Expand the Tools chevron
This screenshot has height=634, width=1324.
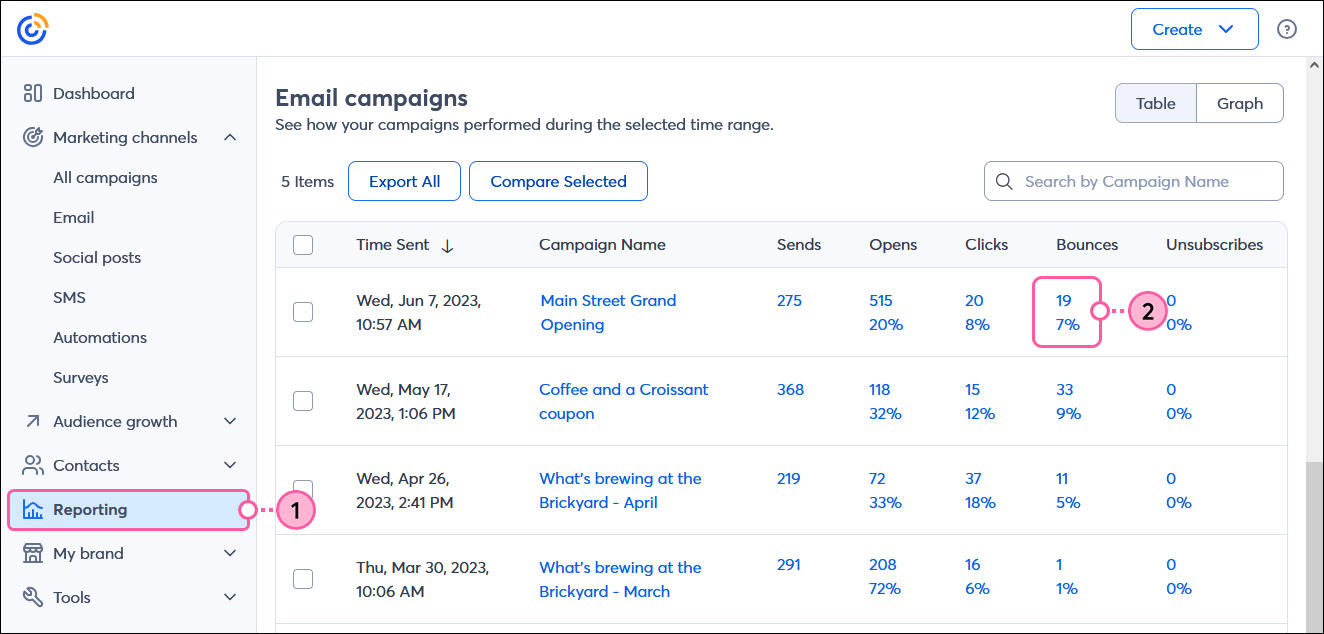coord(230,597)
